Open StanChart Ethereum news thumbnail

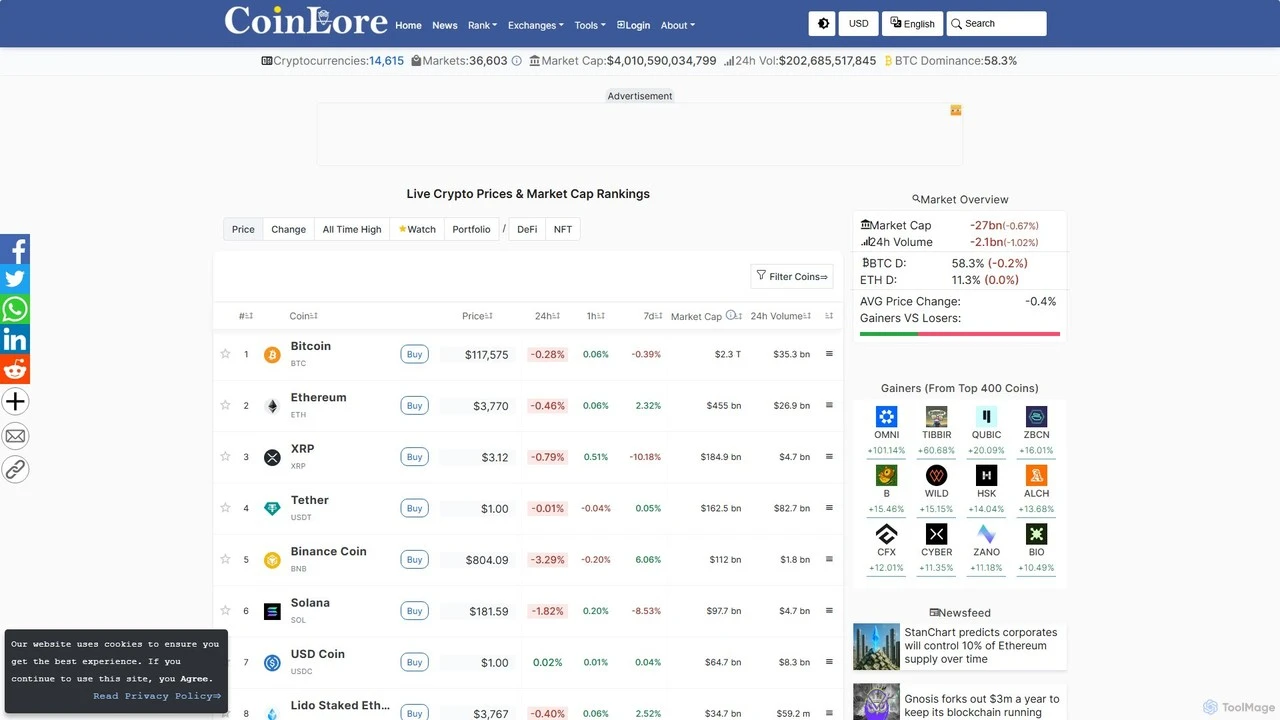(876, 646)
